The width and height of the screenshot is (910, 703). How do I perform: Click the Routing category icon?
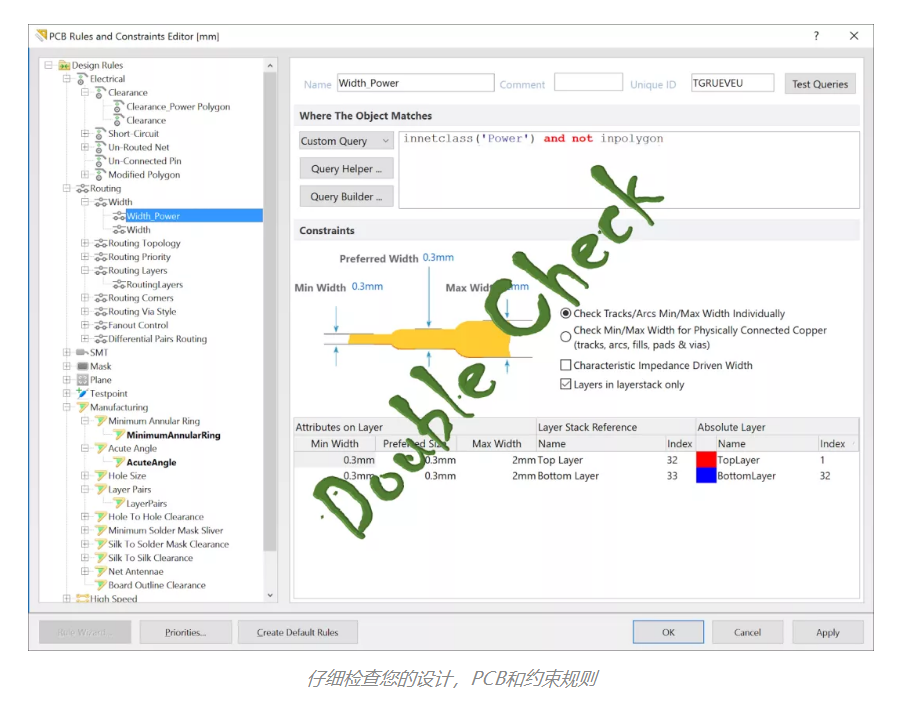(x=82, y=188)
